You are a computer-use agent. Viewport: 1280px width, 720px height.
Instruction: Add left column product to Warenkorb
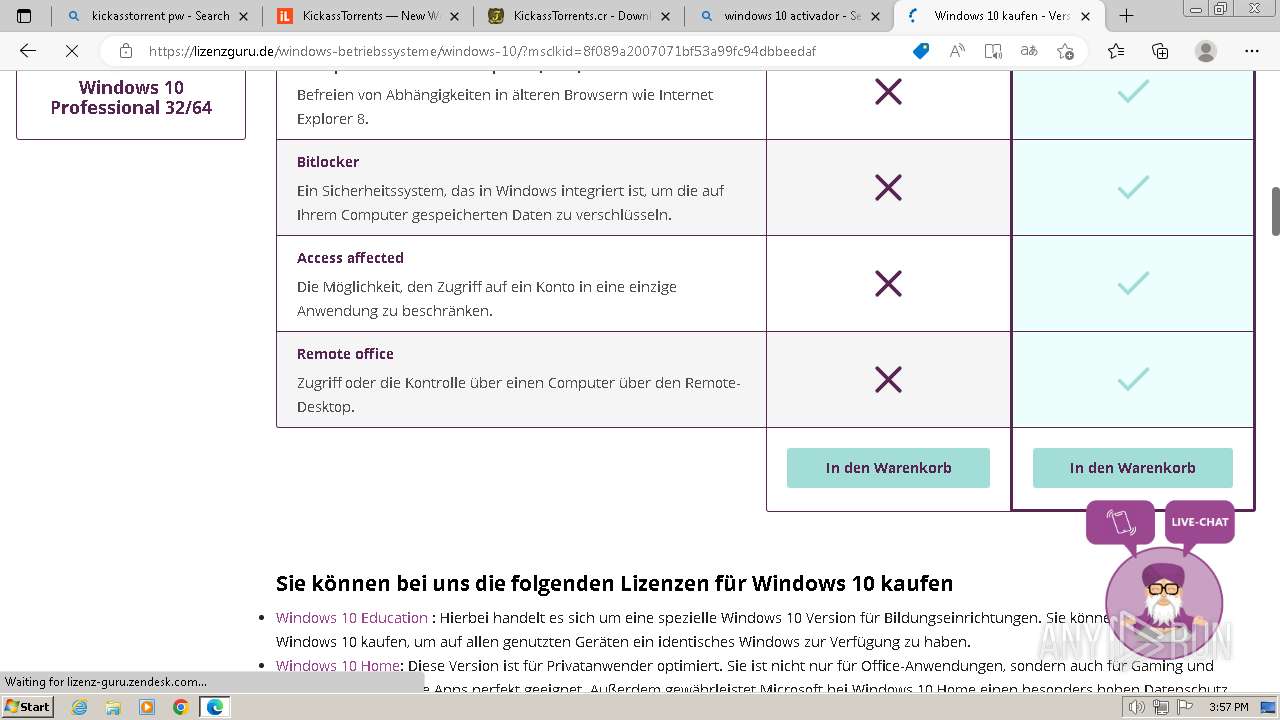[888, 468]
